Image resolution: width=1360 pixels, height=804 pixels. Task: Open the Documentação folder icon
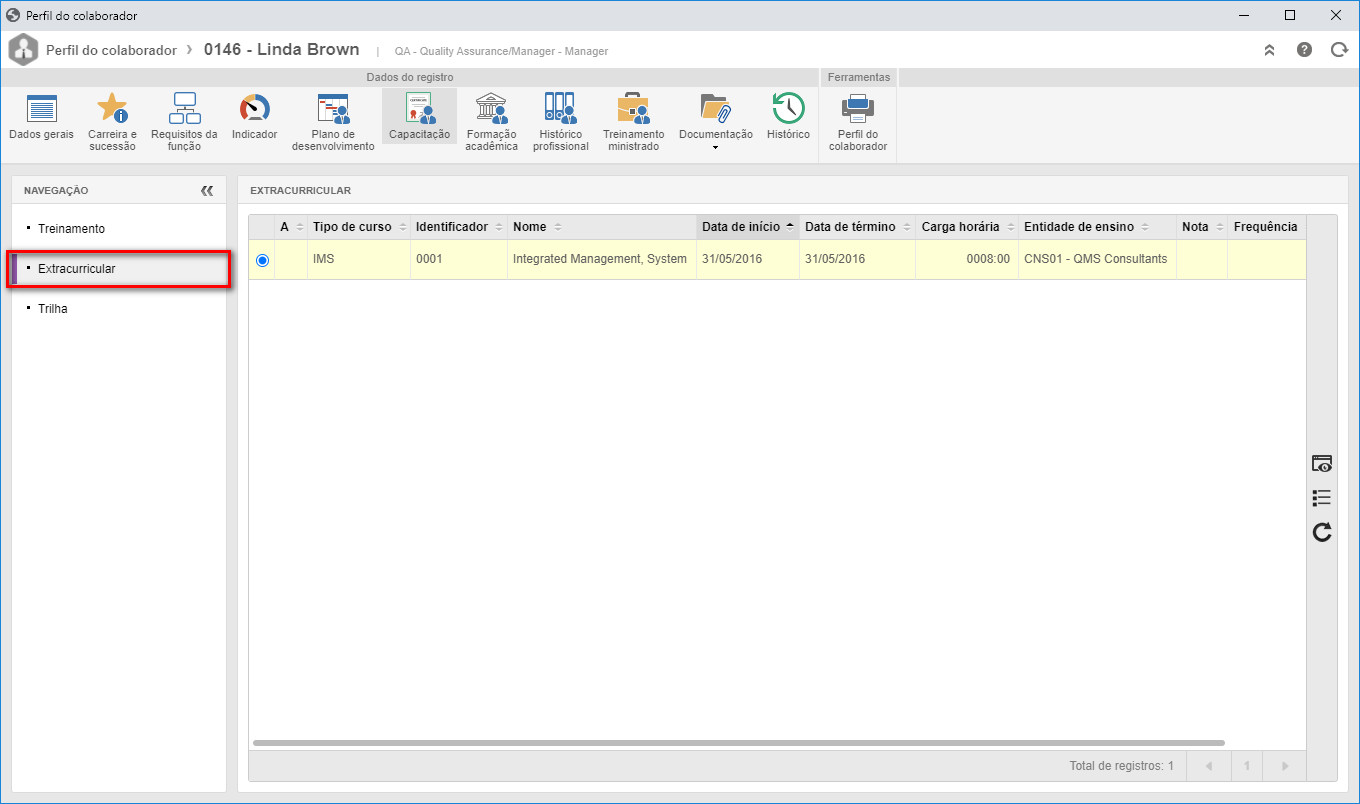tap(715, 108)
